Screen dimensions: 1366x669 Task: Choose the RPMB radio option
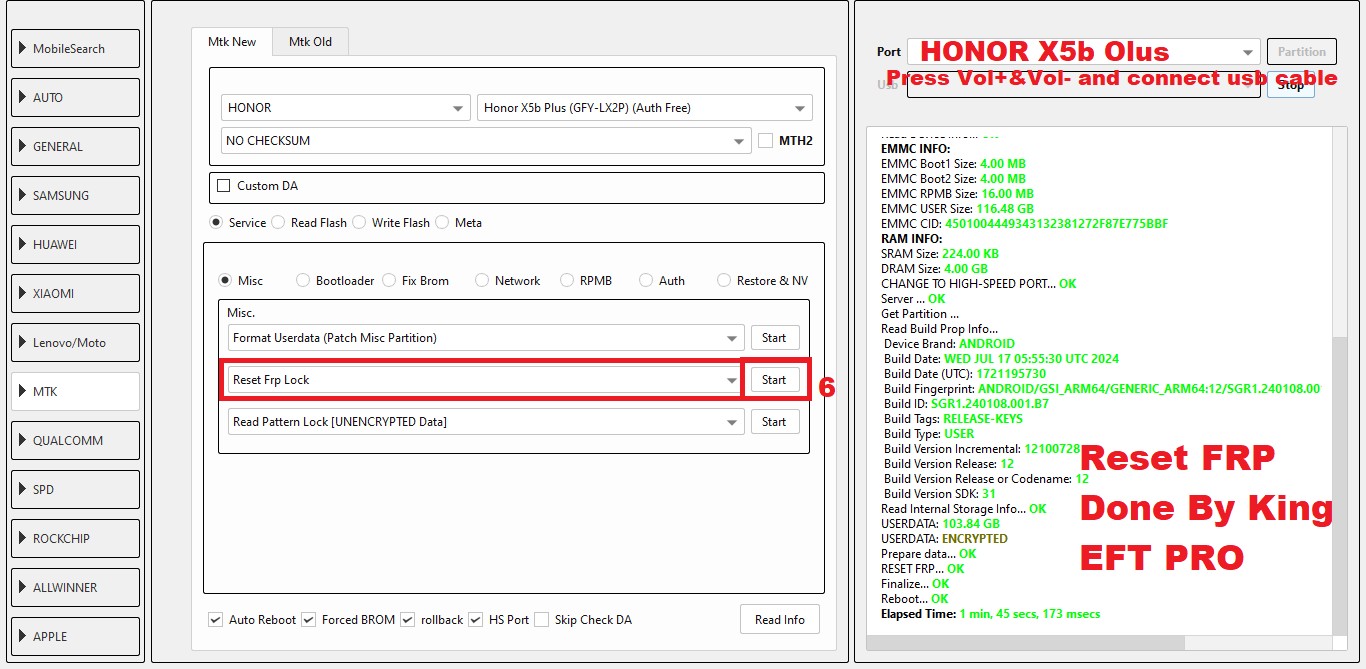click(x=567, y=281)
